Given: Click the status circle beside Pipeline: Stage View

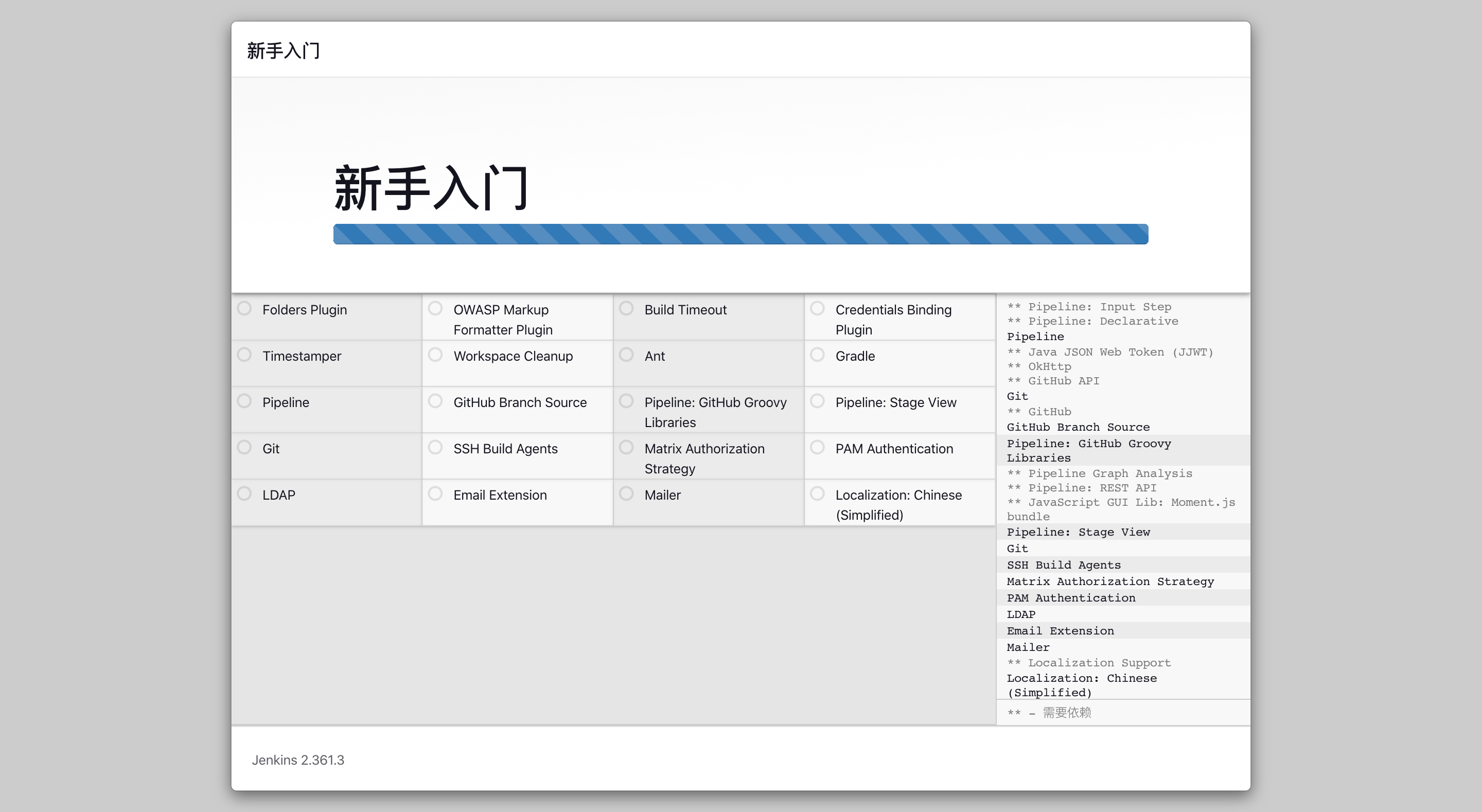Looking at the screenshot, I should tap(818, 401).
